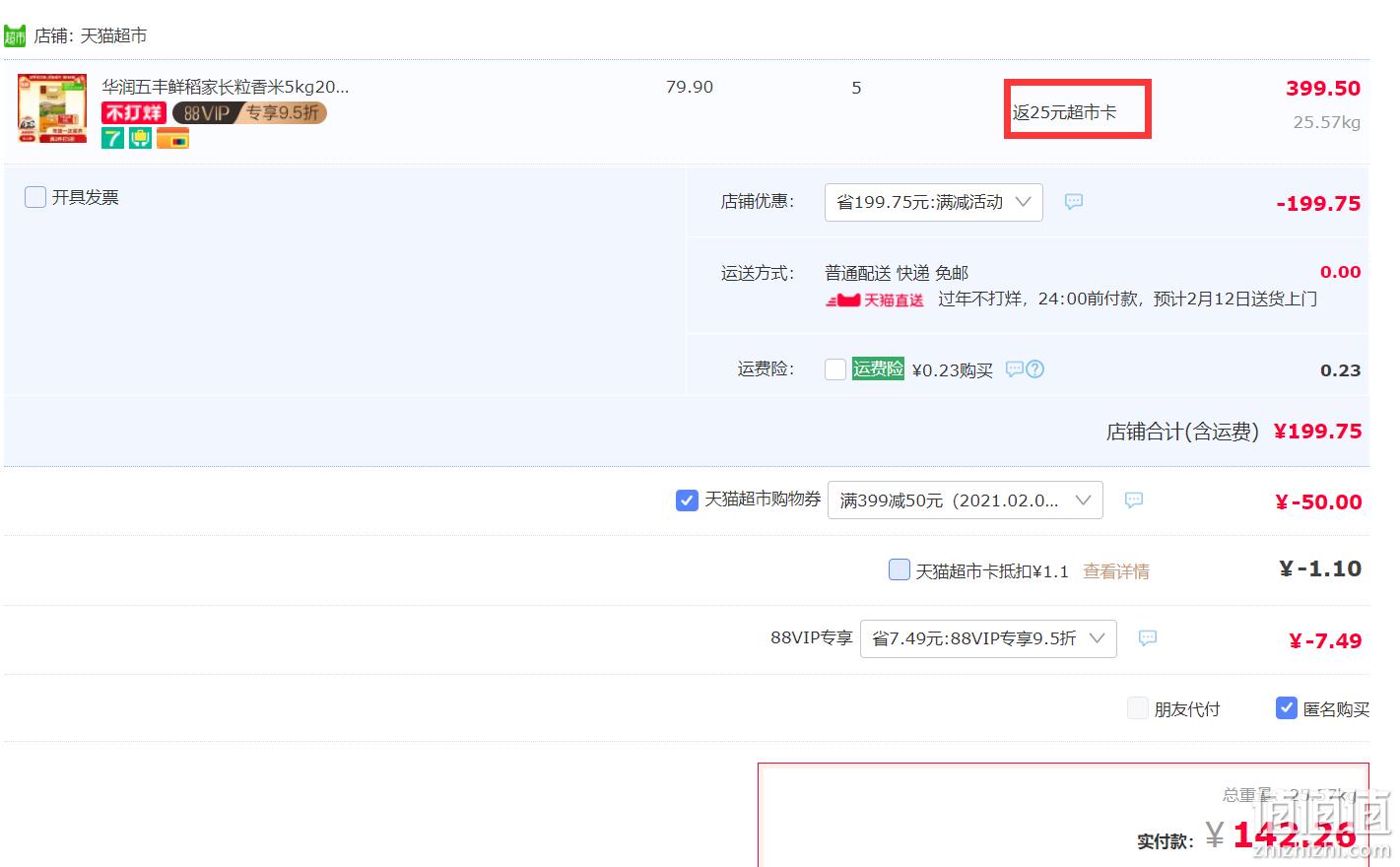Click the insurance amount 0.23 at right
The height and width of the screenshot is (867, 1400).
(x=1341, y=370)
